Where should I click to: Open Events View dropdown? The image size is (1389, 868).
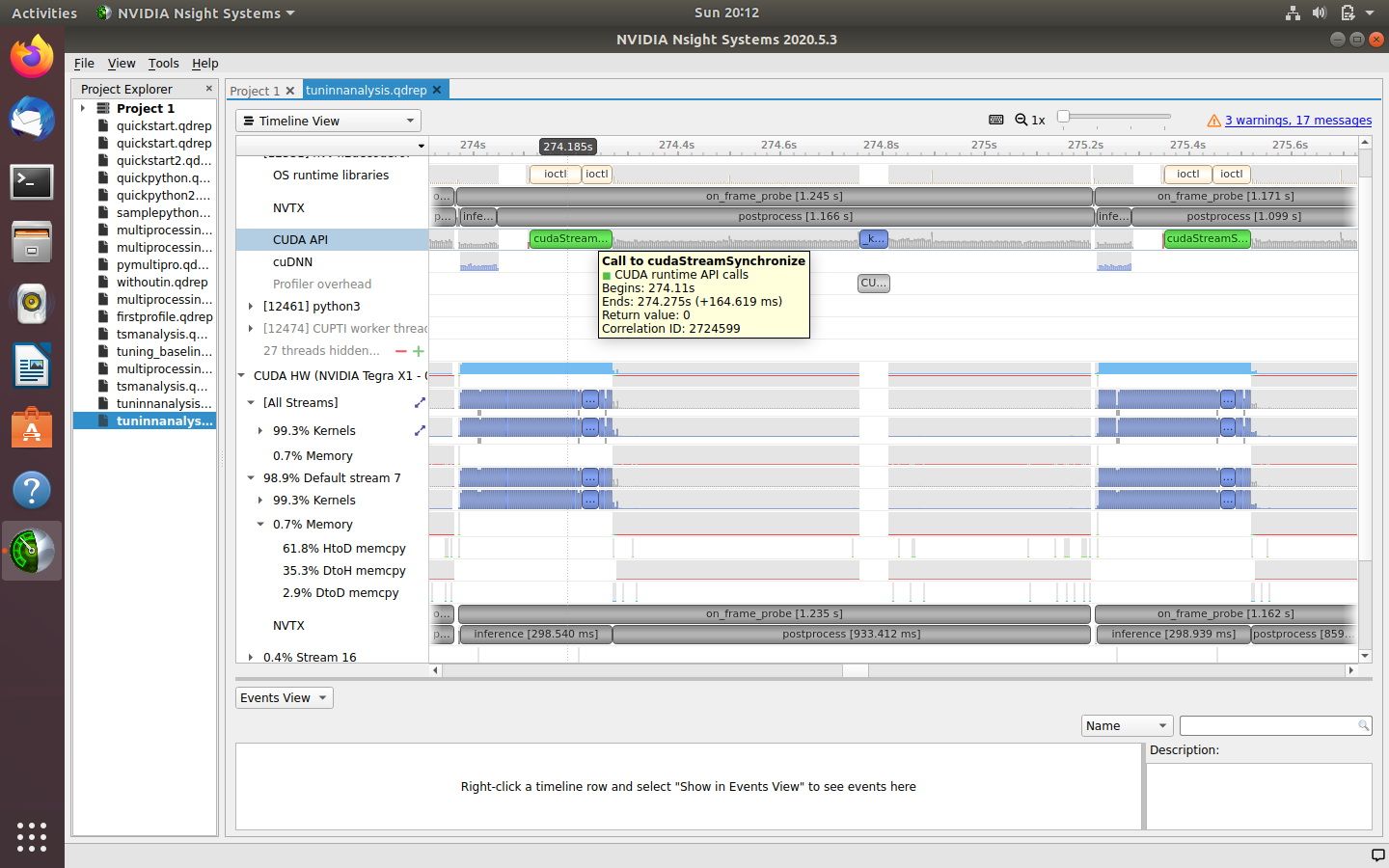click(285, 697)
